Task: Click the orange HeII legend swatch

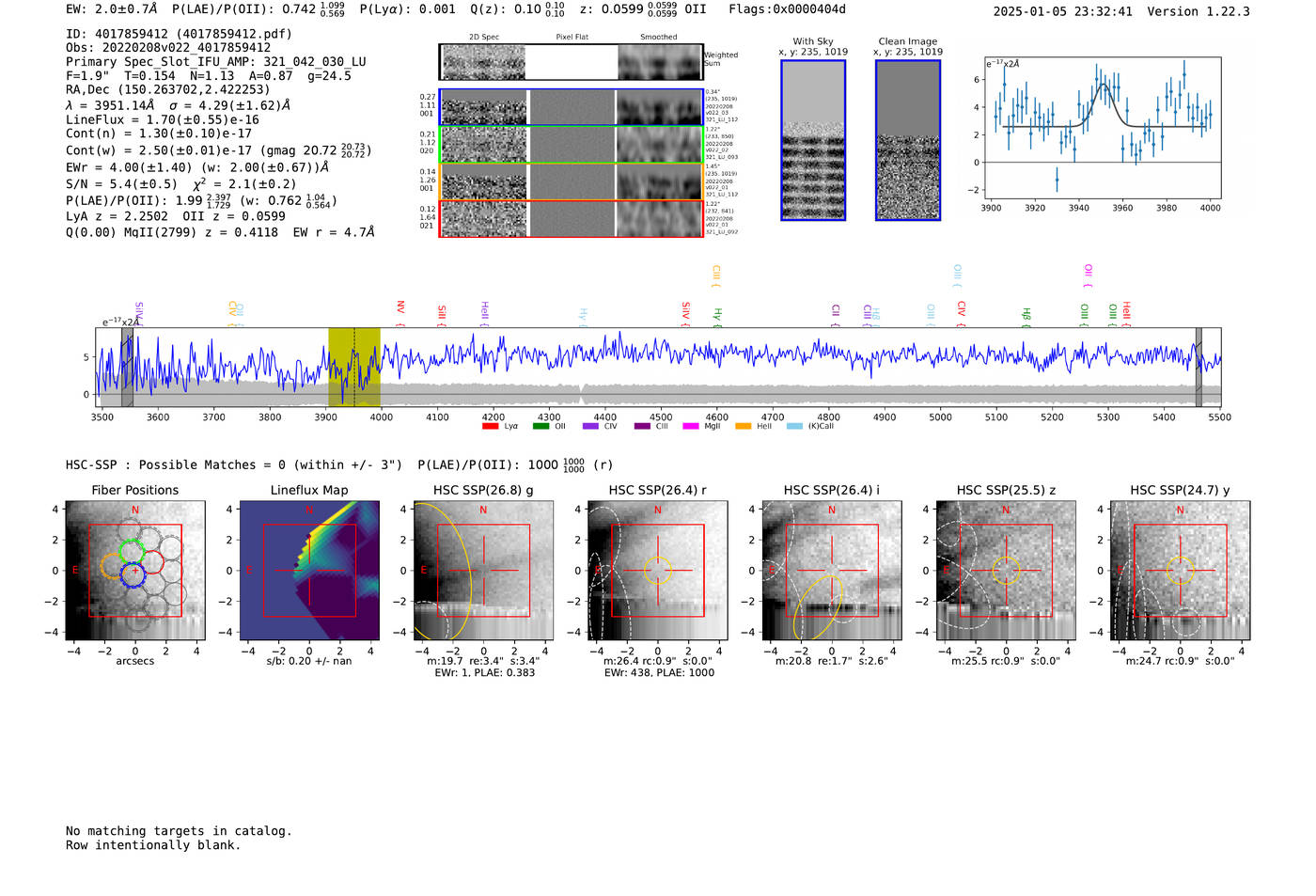Action: point(743,426)
